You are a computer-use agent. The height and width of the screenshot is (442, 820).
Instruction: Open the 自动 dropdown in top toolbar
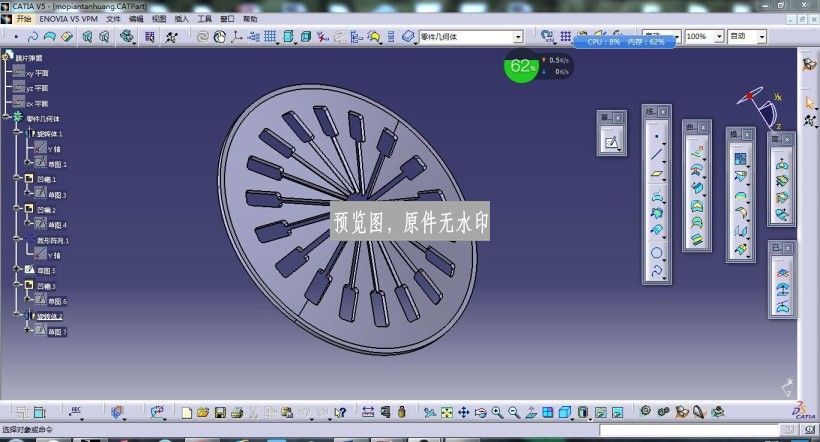click(762, 37)
